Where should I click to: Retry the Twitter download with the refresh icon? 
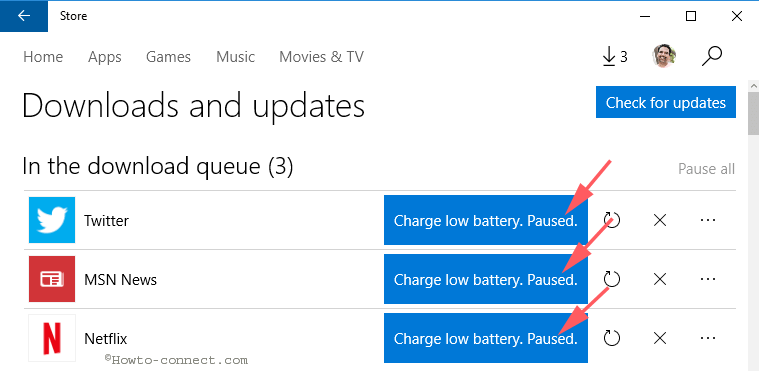[612, 221]
